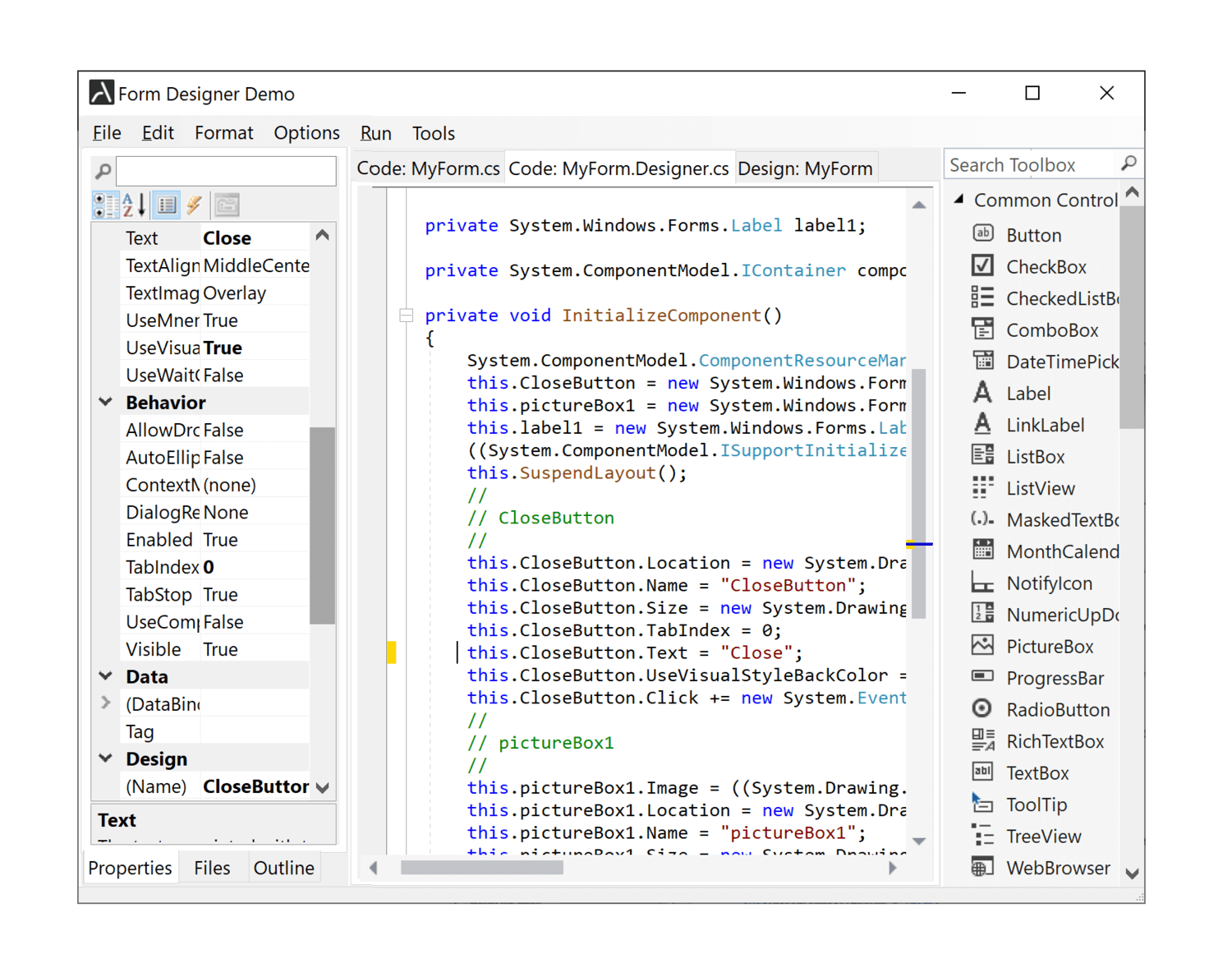
Task: Open the Events (lightning bolt) view
Action: coord(195,205)
